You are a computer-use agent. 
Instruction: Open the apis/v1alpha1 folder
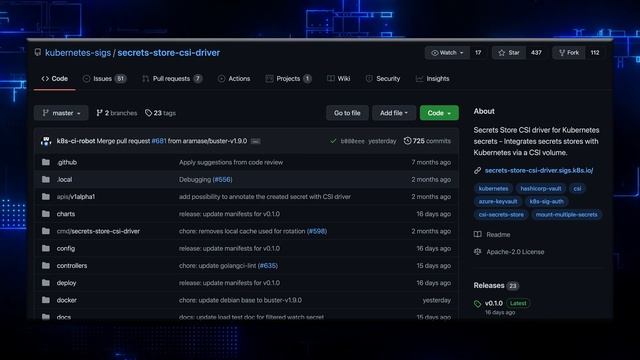tap(76, 196)
